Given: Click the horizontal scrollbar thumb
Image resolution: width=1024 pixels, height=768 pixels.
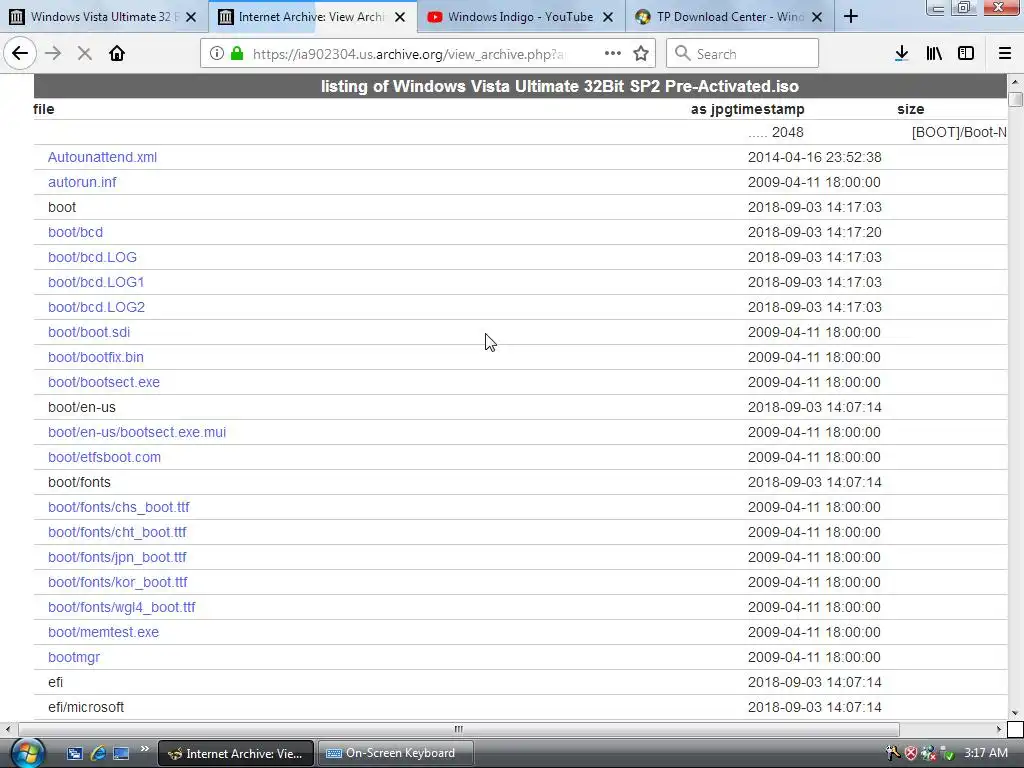Looking at the screenshot, I should [x=458, y=729].
